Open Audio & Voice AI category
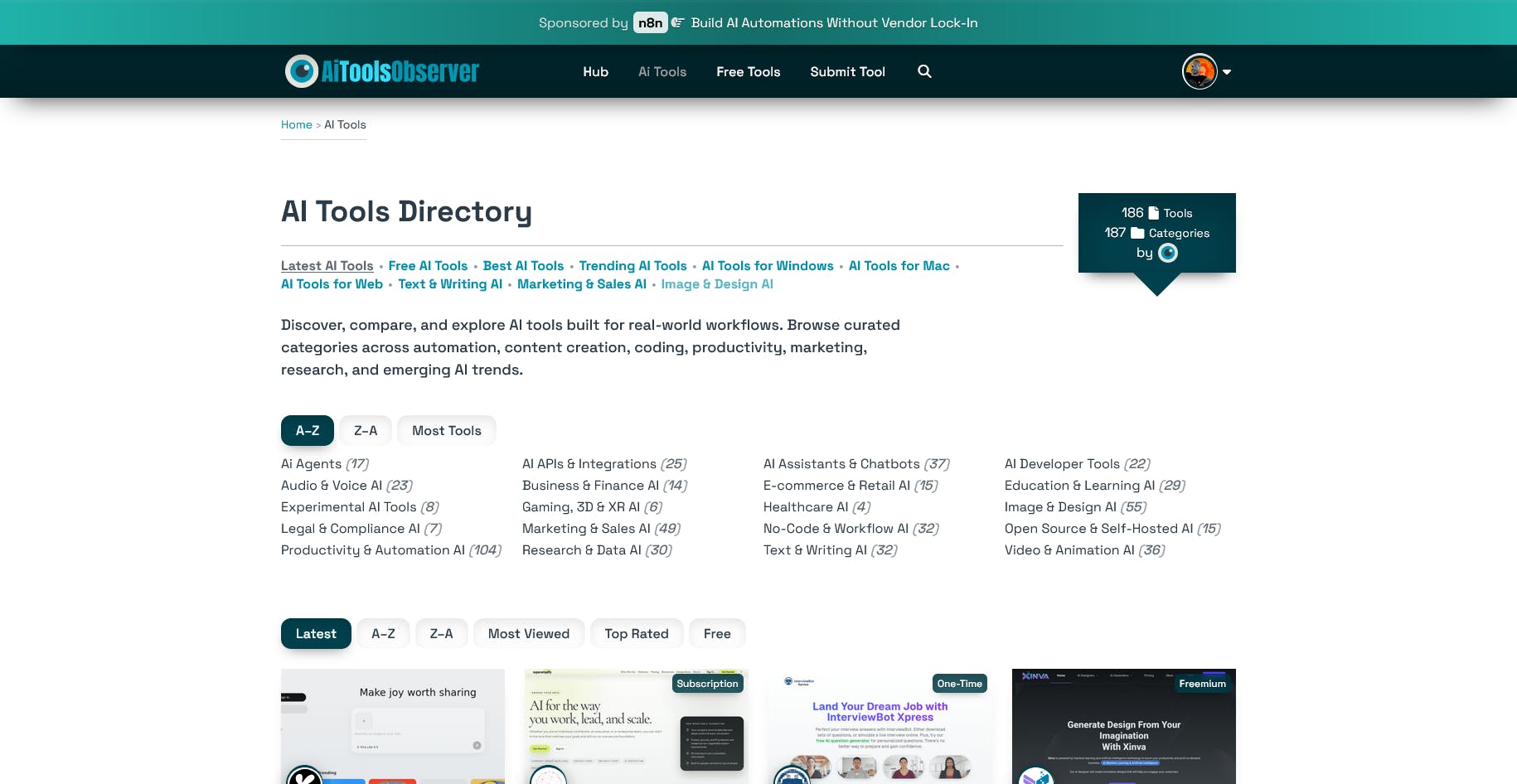 pyautogui.click(x=347, y=486)
